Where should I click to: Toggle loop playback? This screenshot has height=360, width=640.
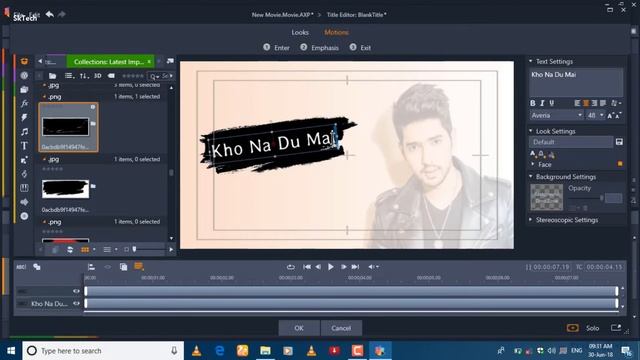[x=291, y=267]
